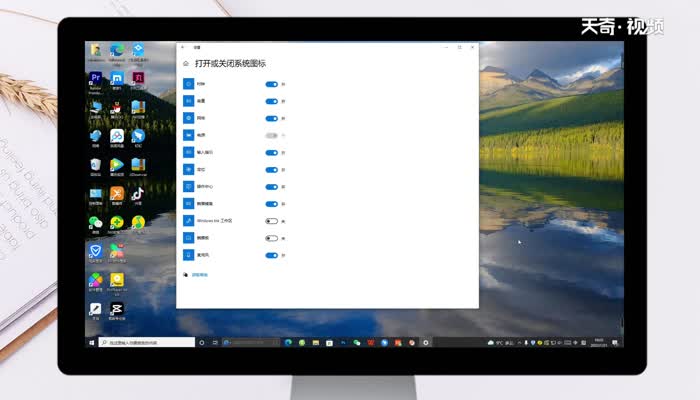Turn off the 音量 (Volume) system icon
Screen dimensions: 700x400
[271, 102]
